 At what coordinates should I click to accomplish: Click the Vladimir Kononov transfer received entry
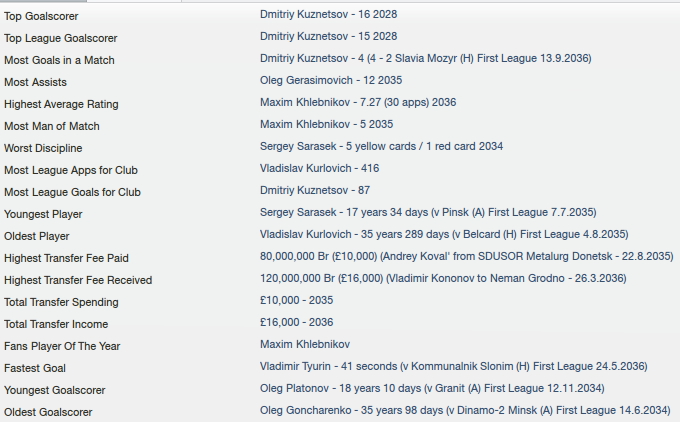443,278
